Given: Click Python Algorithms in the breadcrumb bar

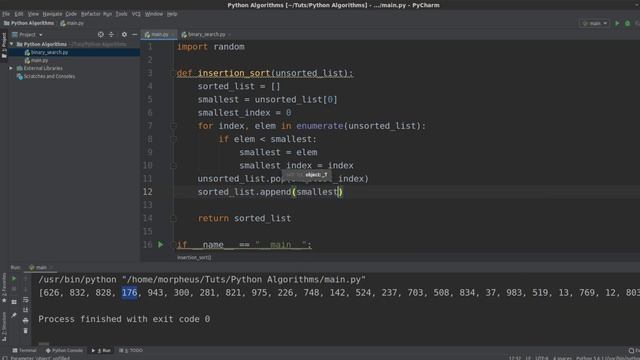Looking at the screenshot, I should click(29, 23).
